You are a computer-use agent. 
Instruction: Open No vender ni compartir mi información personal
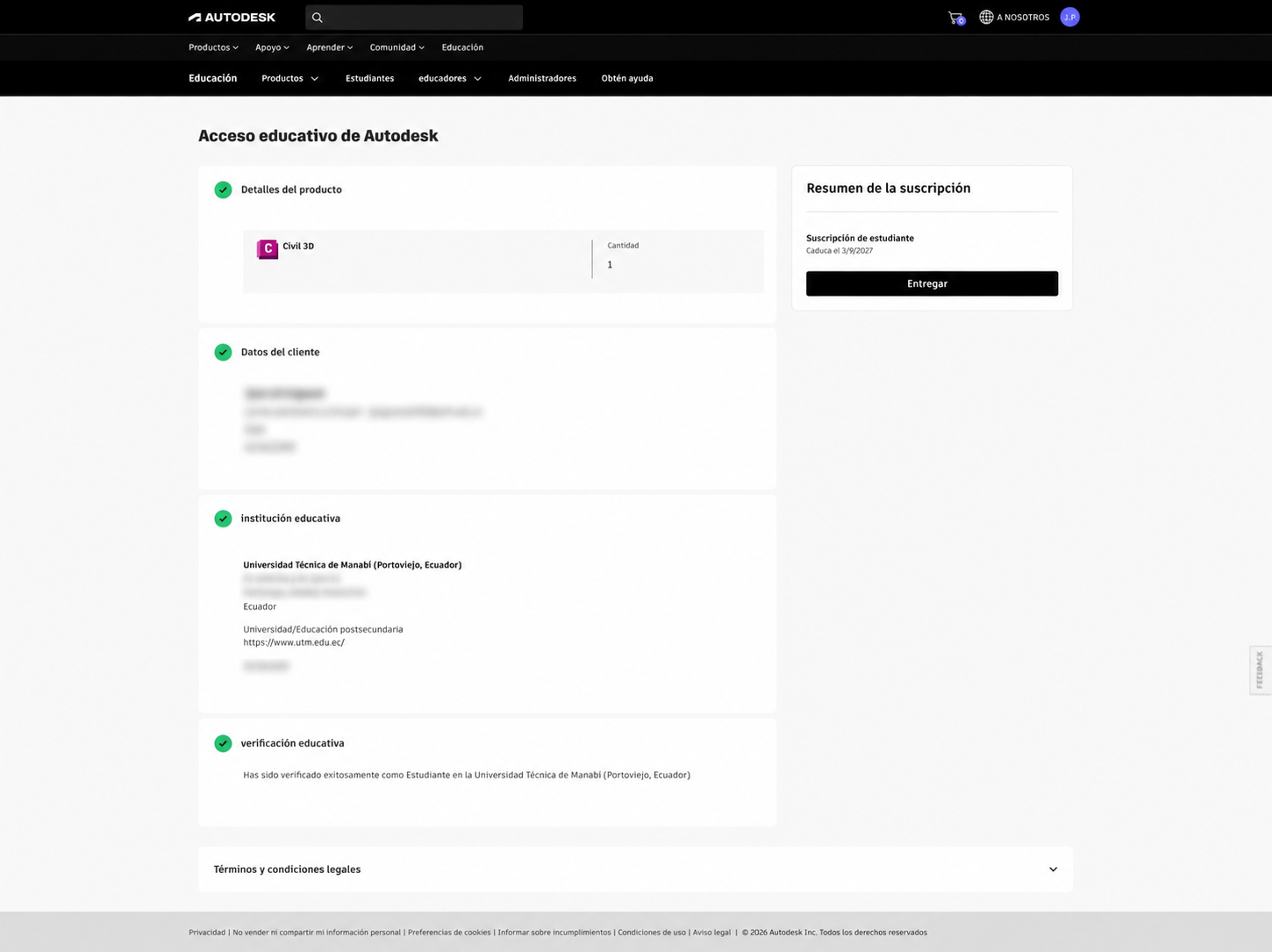(x=317, y=933)
